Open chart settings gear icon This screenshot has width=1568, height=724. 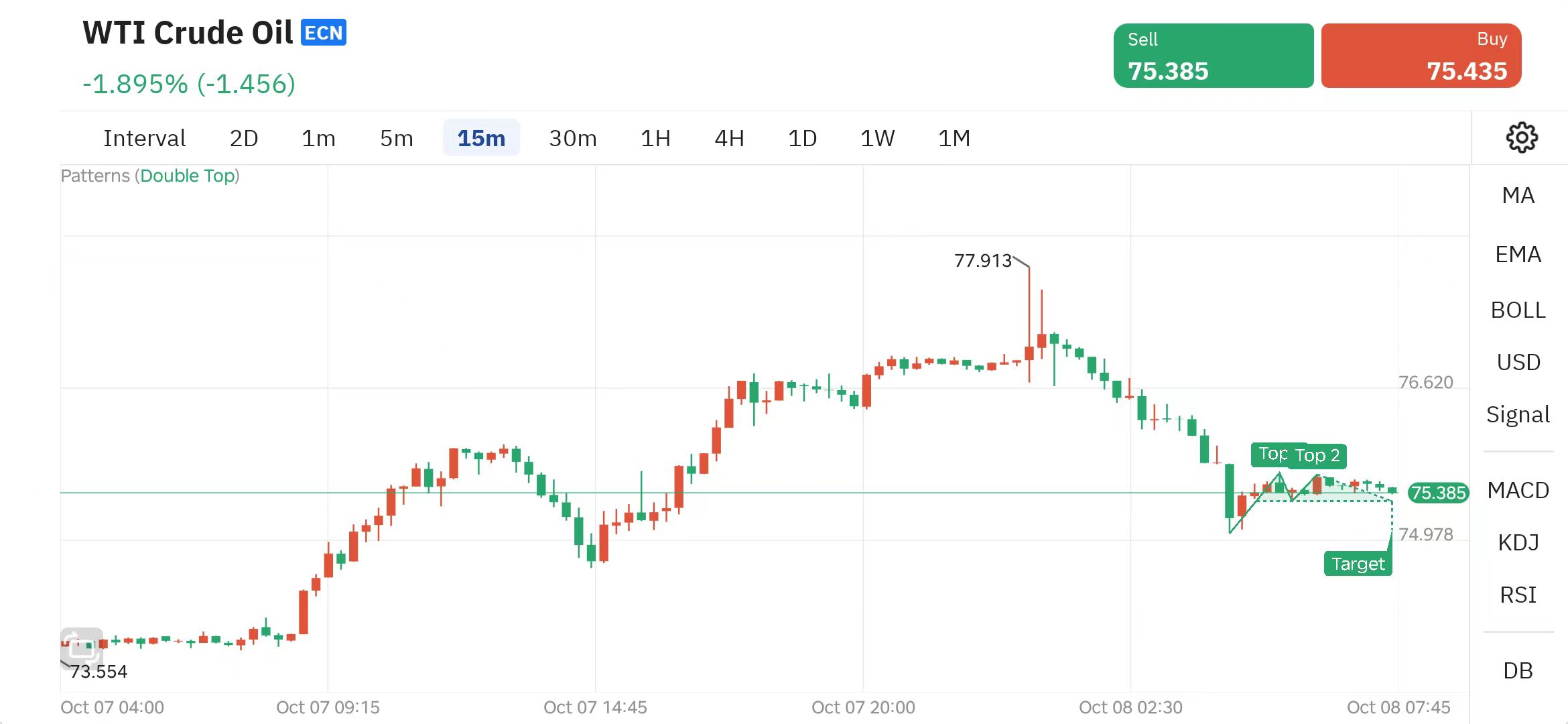1521,137
